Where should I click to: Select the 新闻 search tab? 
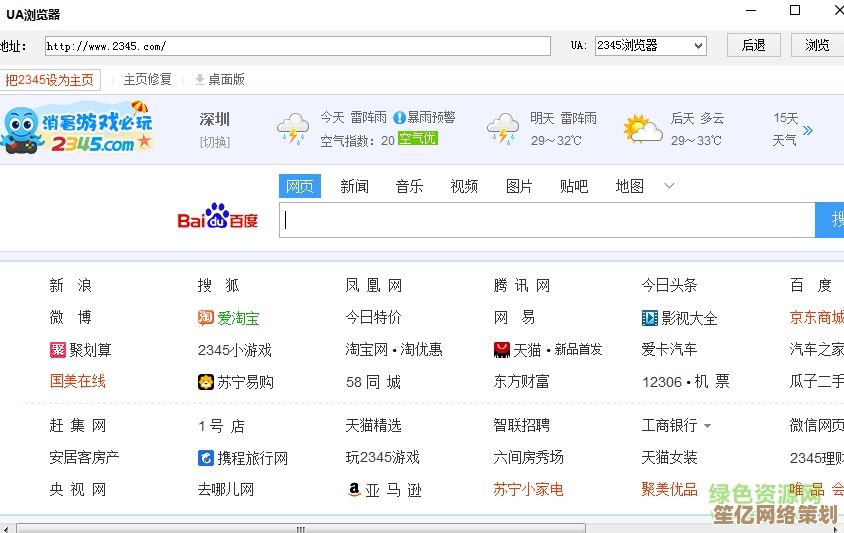(x=354, y=186)
